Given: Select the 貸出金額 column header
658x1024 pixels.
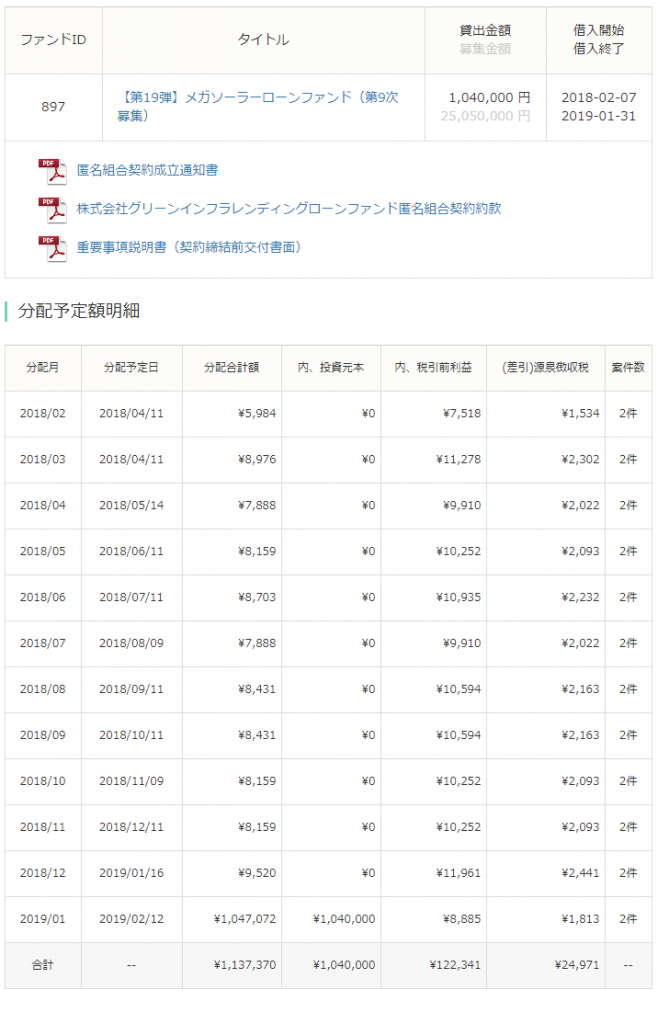Looking at the screenshot, I should point(485,31).
